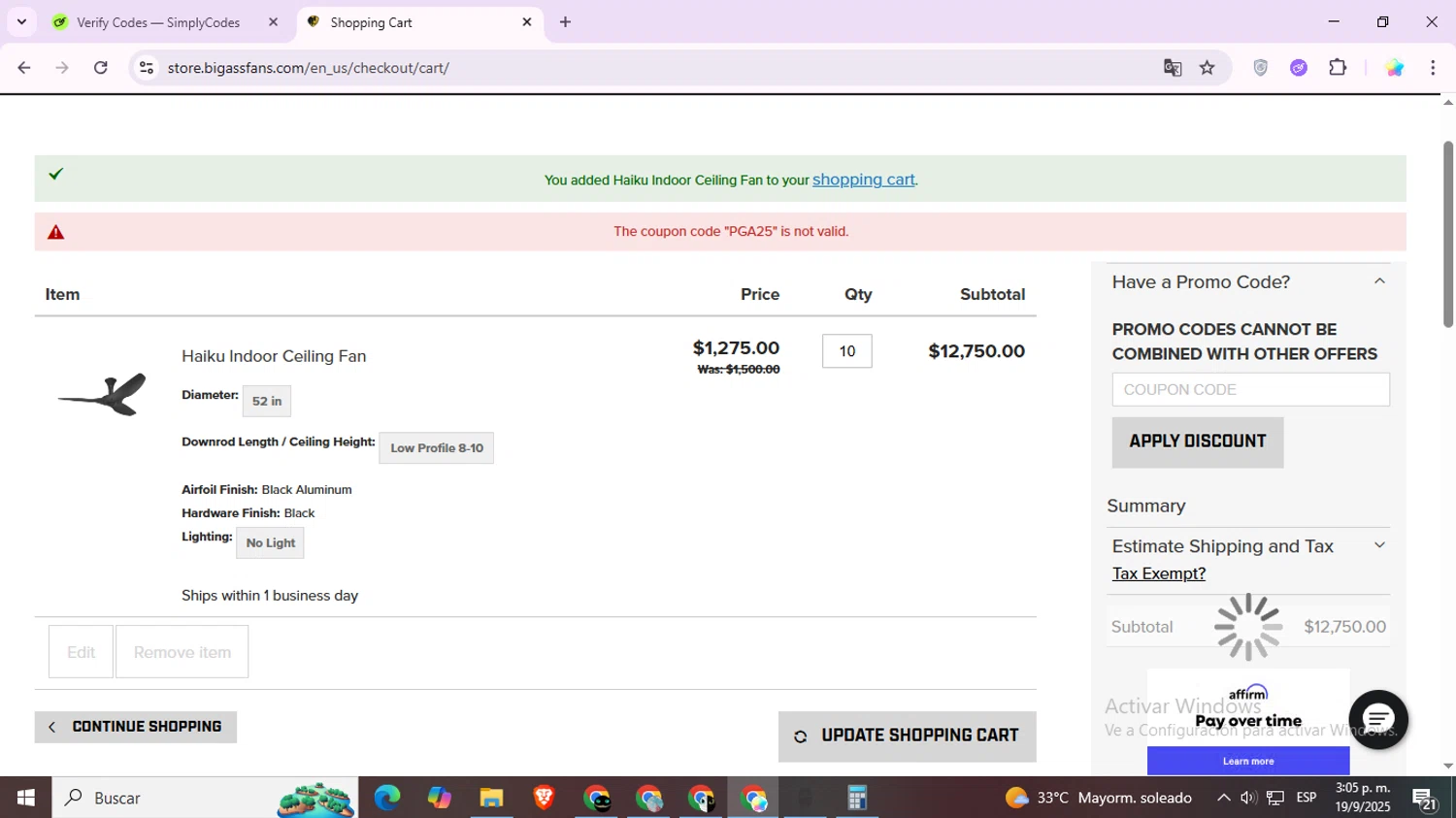Go back to previous page
Screen dimensions: 1456x818
pos(24,68)
